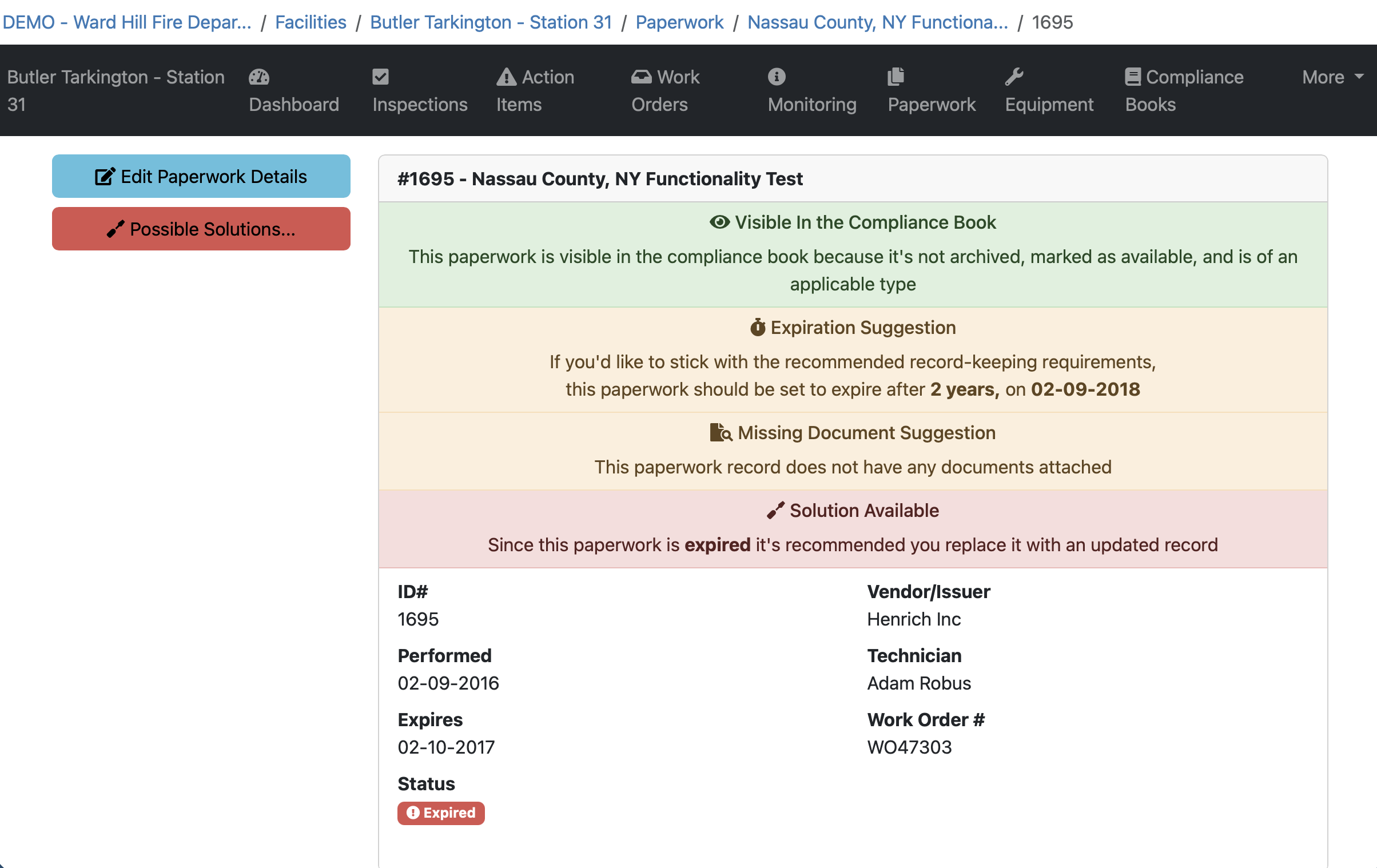Viewport: 1377px width, 868px height.
Task: Click Edit Paperwork Details button
Action: 201,176
